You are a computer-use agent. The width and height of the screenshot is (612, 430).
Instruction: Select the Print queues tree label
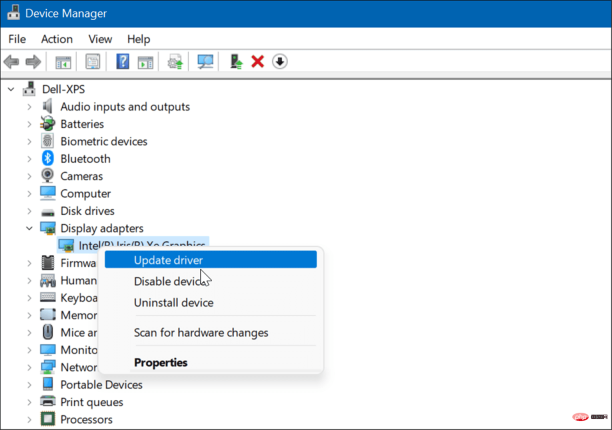click(91, 402)
